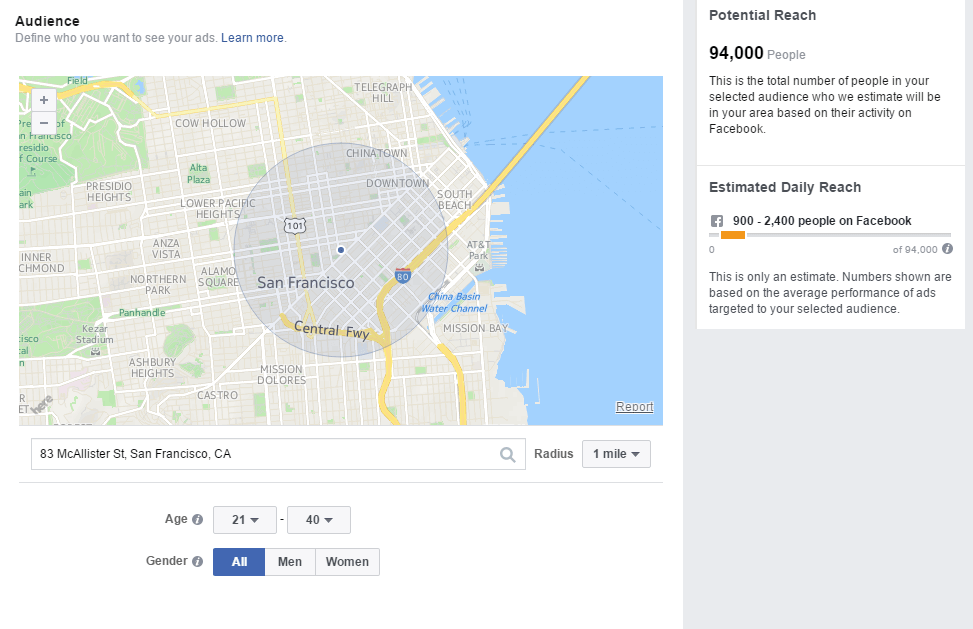Open the Learn more link
This screenshot has height=629, width=973.
253,38
